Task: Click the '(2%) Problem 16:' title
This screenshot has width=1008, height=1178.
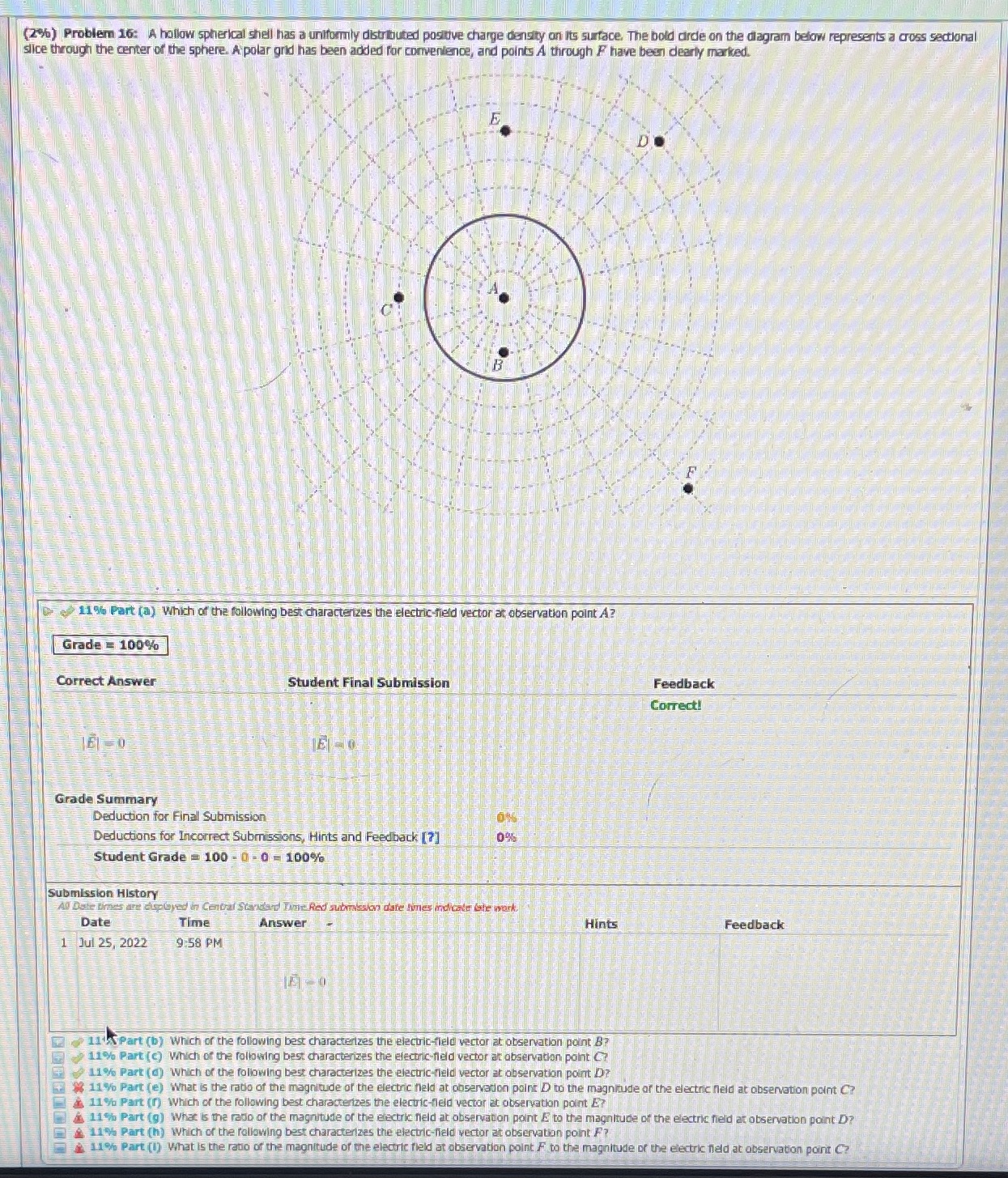Action: pyautogui.click(x=81, y=35)
